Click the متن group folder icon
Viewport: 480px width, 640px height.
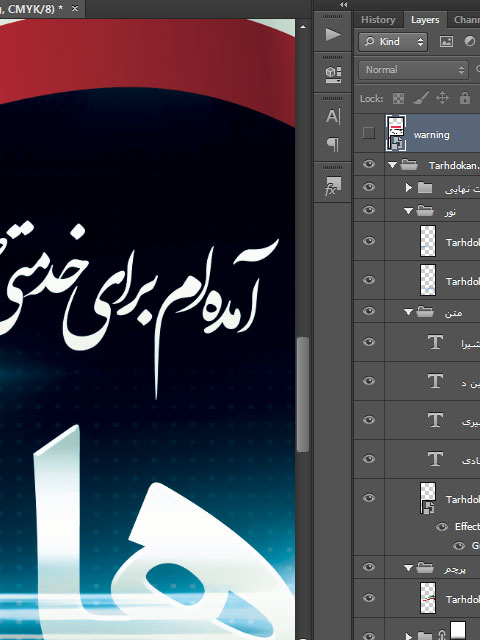pos(425,312)
